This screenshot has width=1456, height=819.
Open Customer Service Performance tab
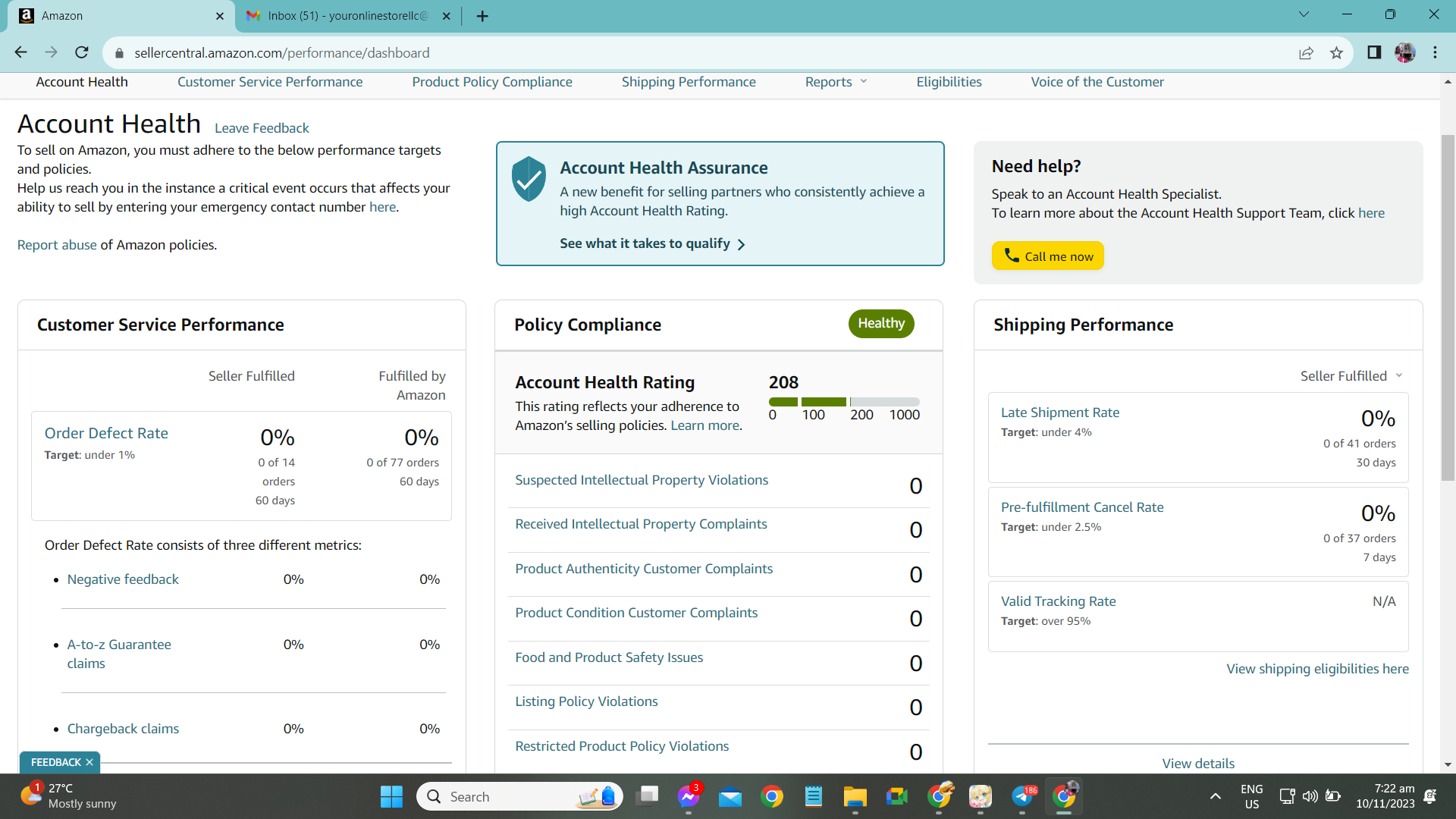pyautogui.click(x=270, y=82)
